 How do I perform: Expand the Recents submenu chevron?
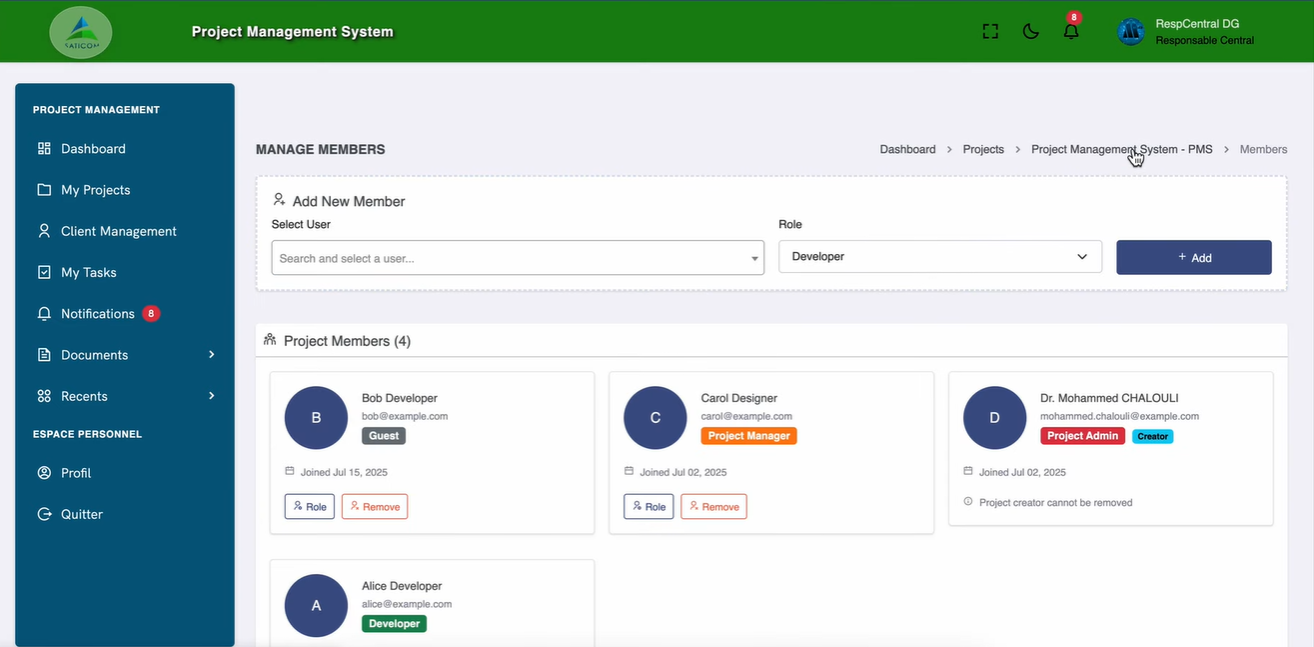211,396
